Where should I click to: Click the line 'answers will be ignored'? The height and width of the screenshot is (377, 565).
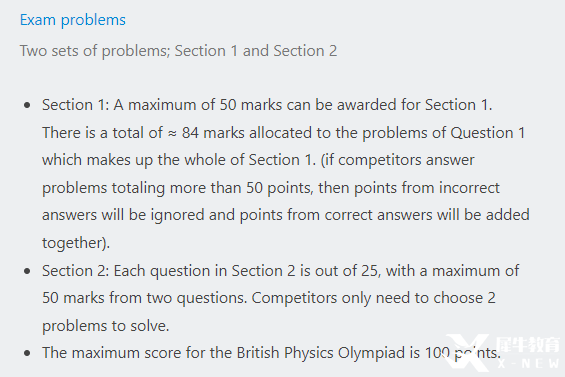point(286,215)
